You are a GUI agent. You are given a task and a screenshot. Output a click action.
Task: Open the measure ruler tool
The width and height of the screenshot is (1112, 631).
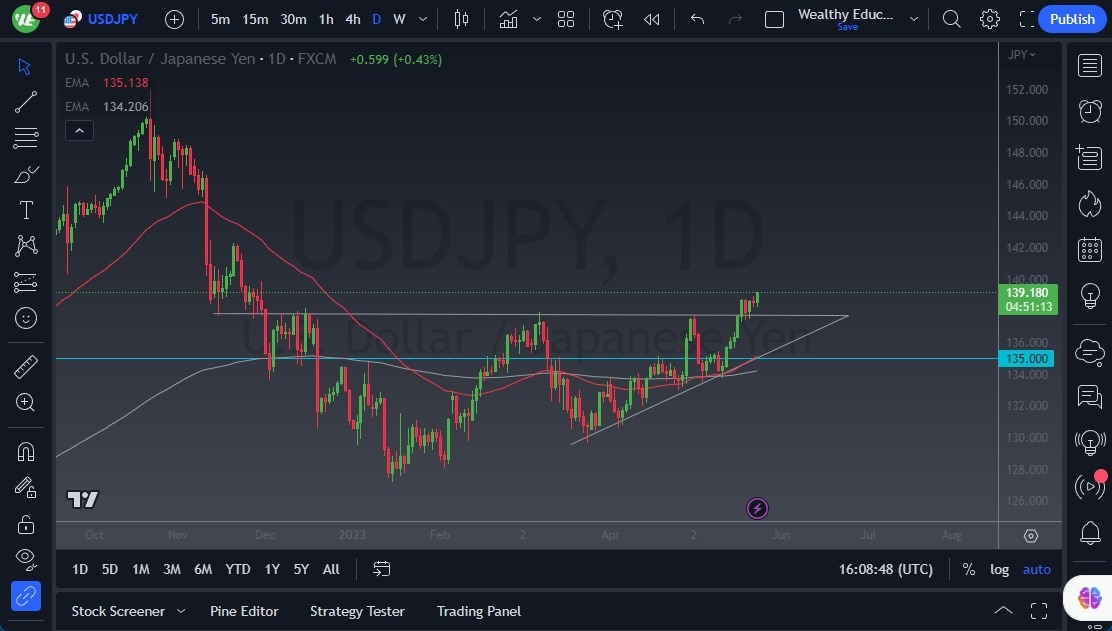26,367
